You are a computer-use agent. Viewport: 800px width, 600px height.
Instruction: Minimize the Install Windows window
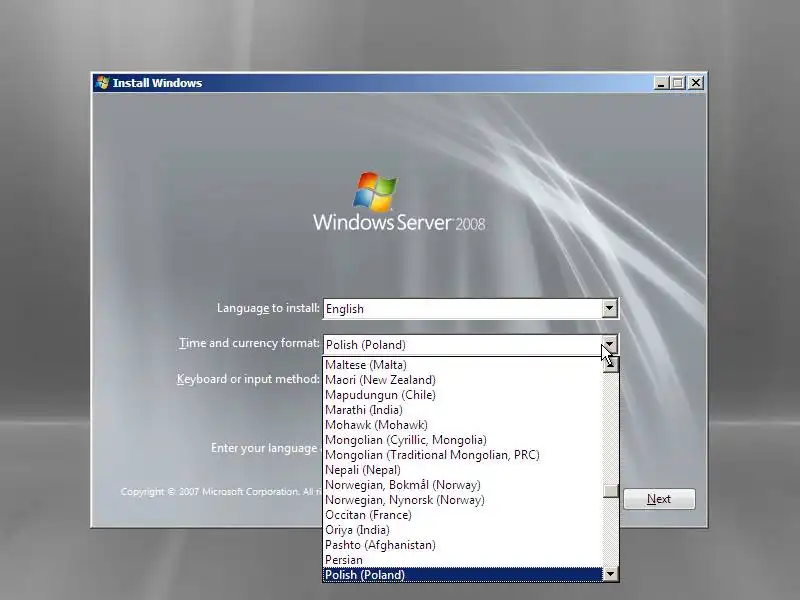point(661,83)
